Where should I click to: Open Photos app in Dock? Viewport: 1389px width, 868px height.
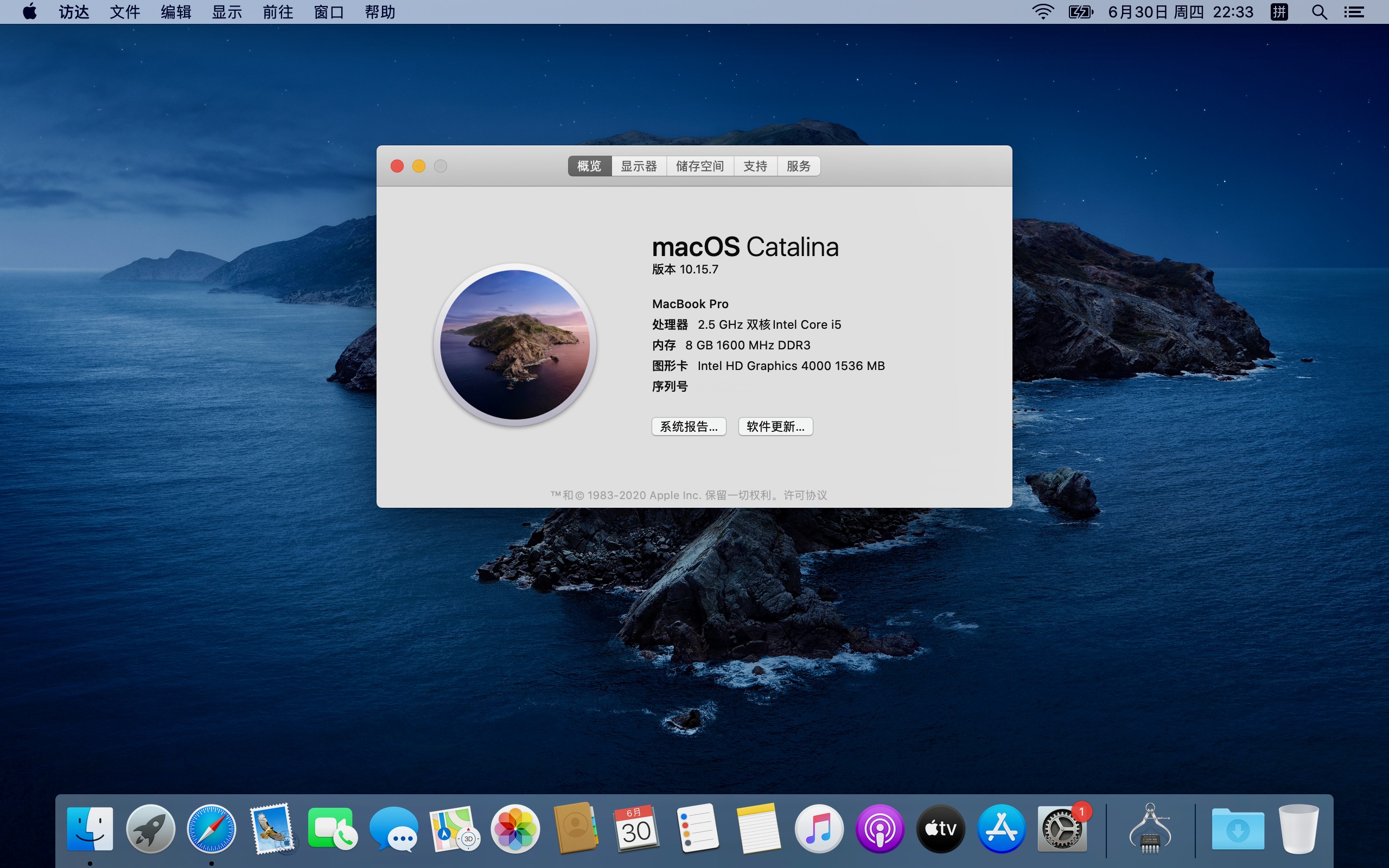pos(515,828)
